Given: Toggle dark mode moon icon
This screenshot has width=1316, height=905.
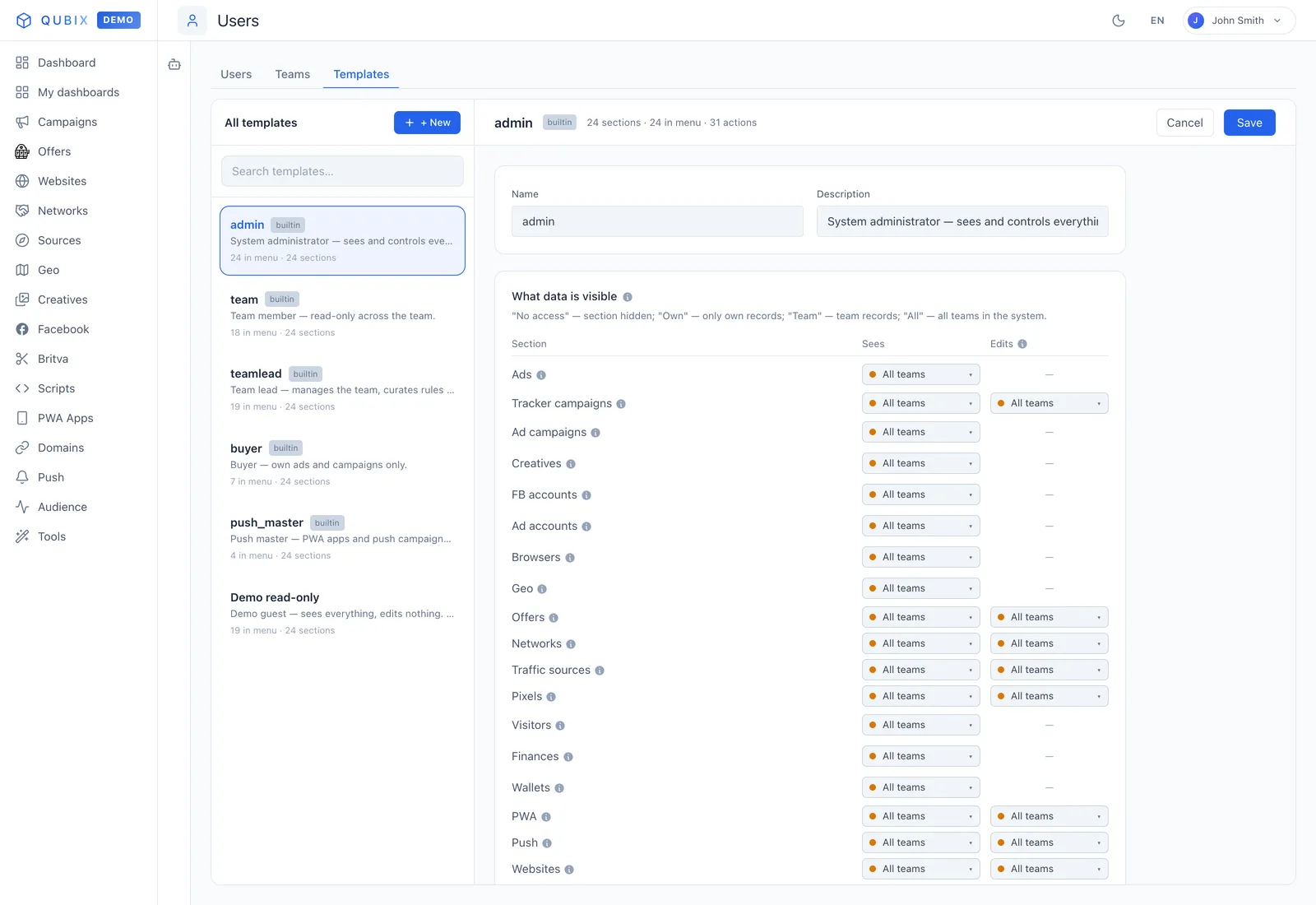Looking at the screenshot, I should coord(1119,21).
